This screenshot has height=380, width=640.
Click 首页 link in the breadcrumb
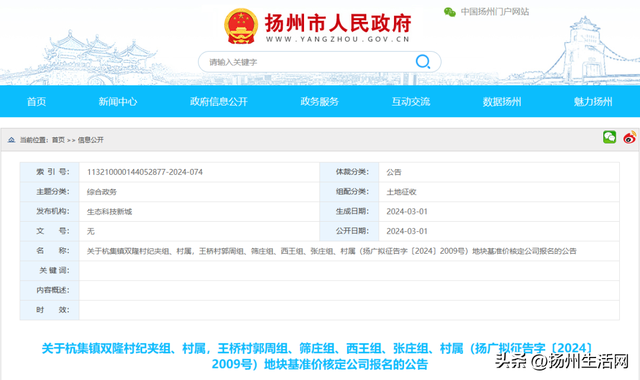58,140
